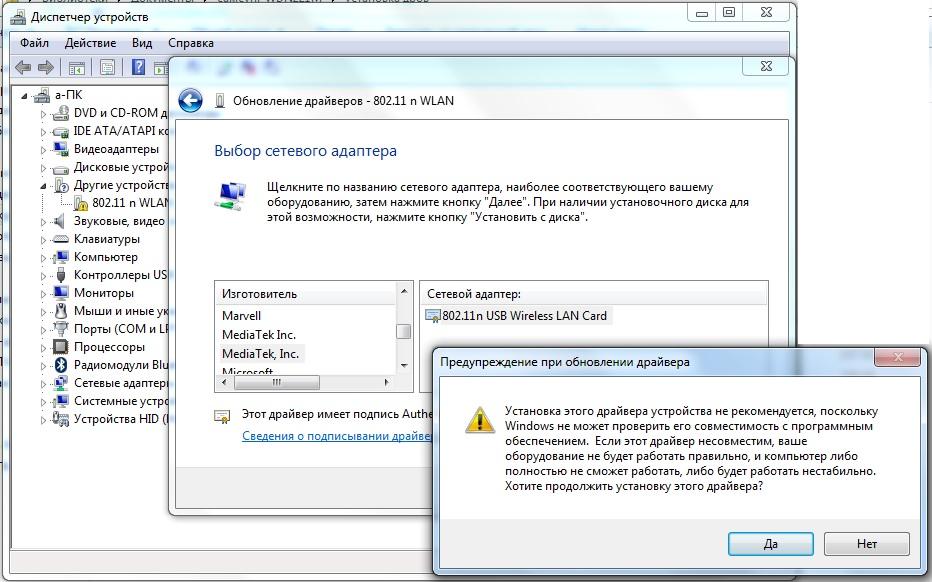Click the show console tree toolbar icon
The height and width of the screenshot is (582, 932).
pyautogui.click(x=77, y=68)
